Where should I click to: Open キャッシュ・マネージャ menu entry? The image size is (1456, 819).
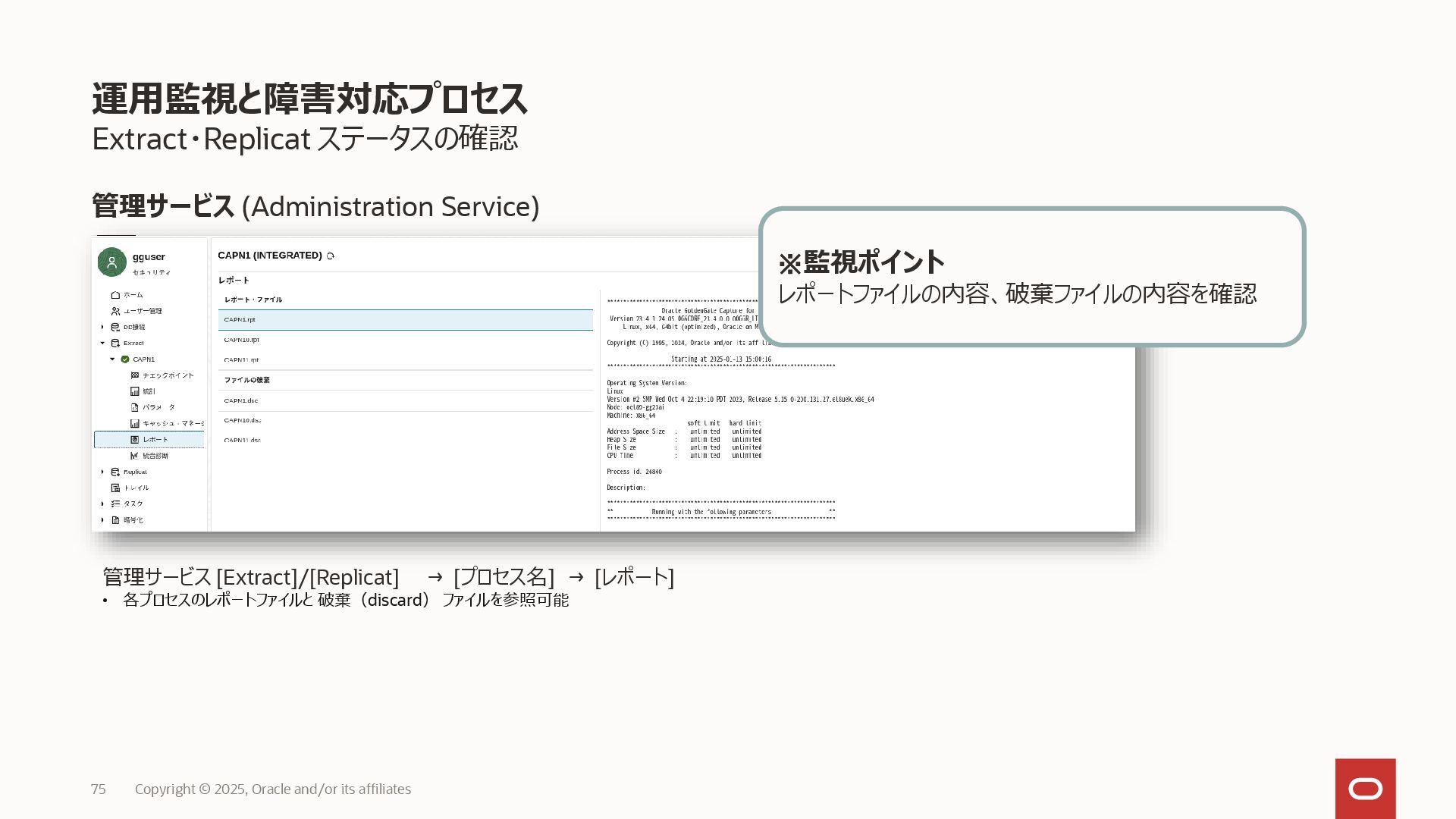point(172,423)
